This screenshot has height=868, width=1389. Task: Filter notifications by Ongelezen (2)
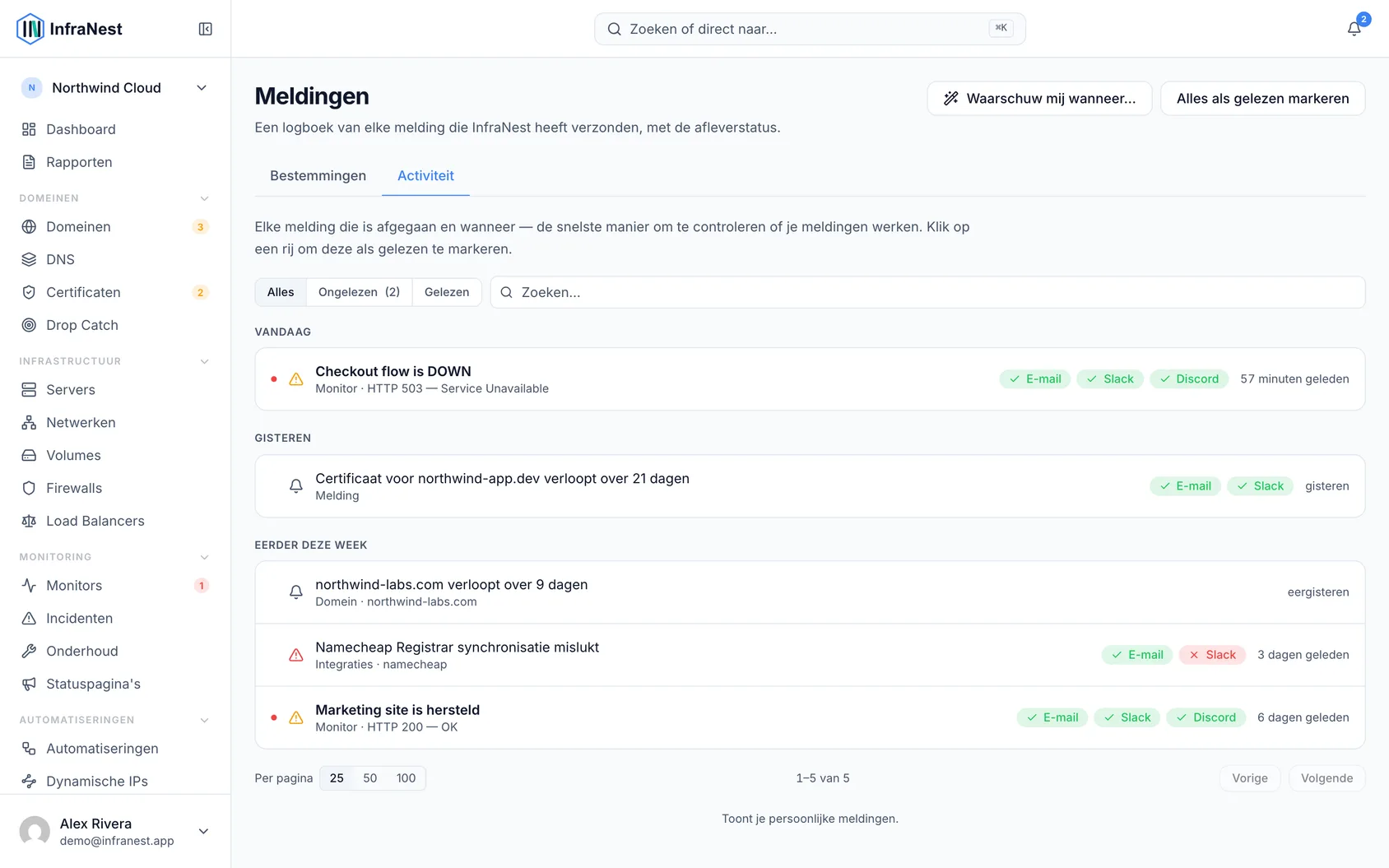(359, 292)
